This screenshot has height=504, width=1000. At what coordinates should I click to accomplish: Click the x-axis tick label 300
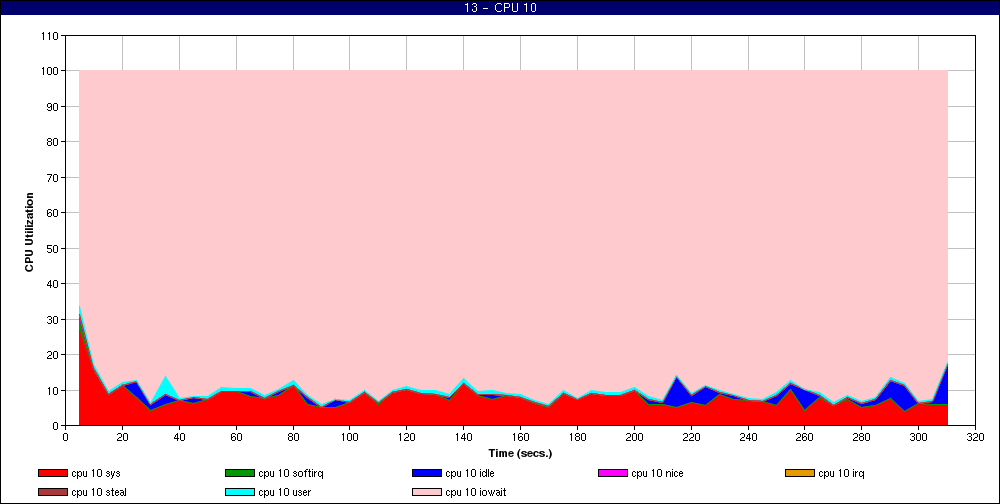point(918,437)
